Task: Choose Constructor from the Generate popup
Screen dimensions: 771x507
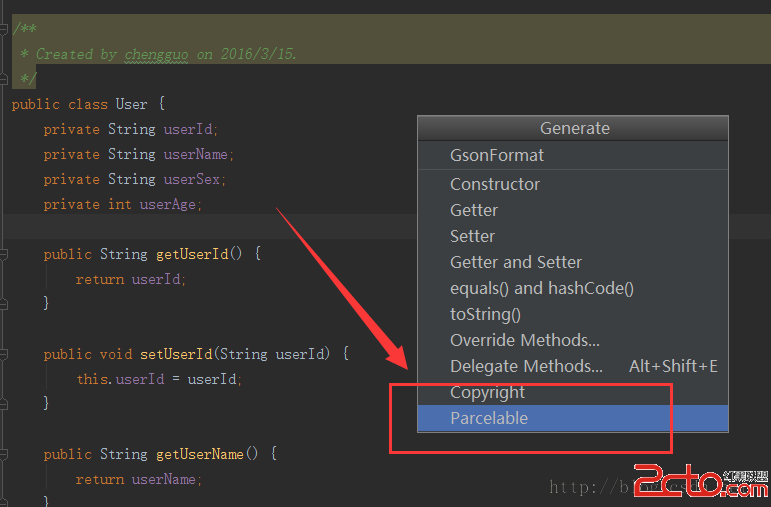Action: 495,184
